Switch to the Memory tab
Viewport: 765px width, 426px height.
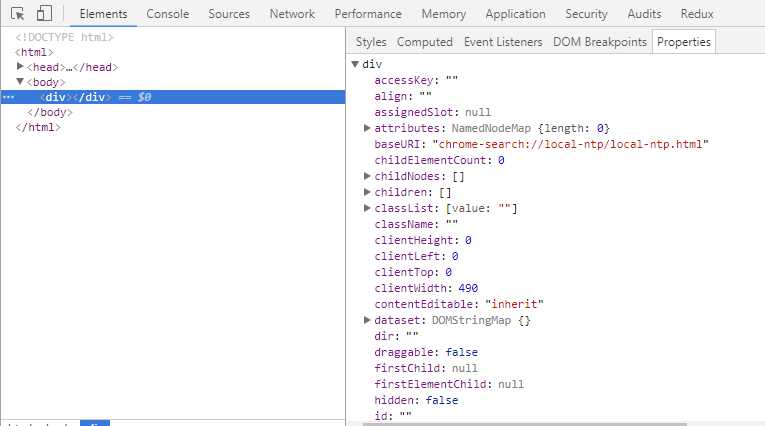click(443, 14)
